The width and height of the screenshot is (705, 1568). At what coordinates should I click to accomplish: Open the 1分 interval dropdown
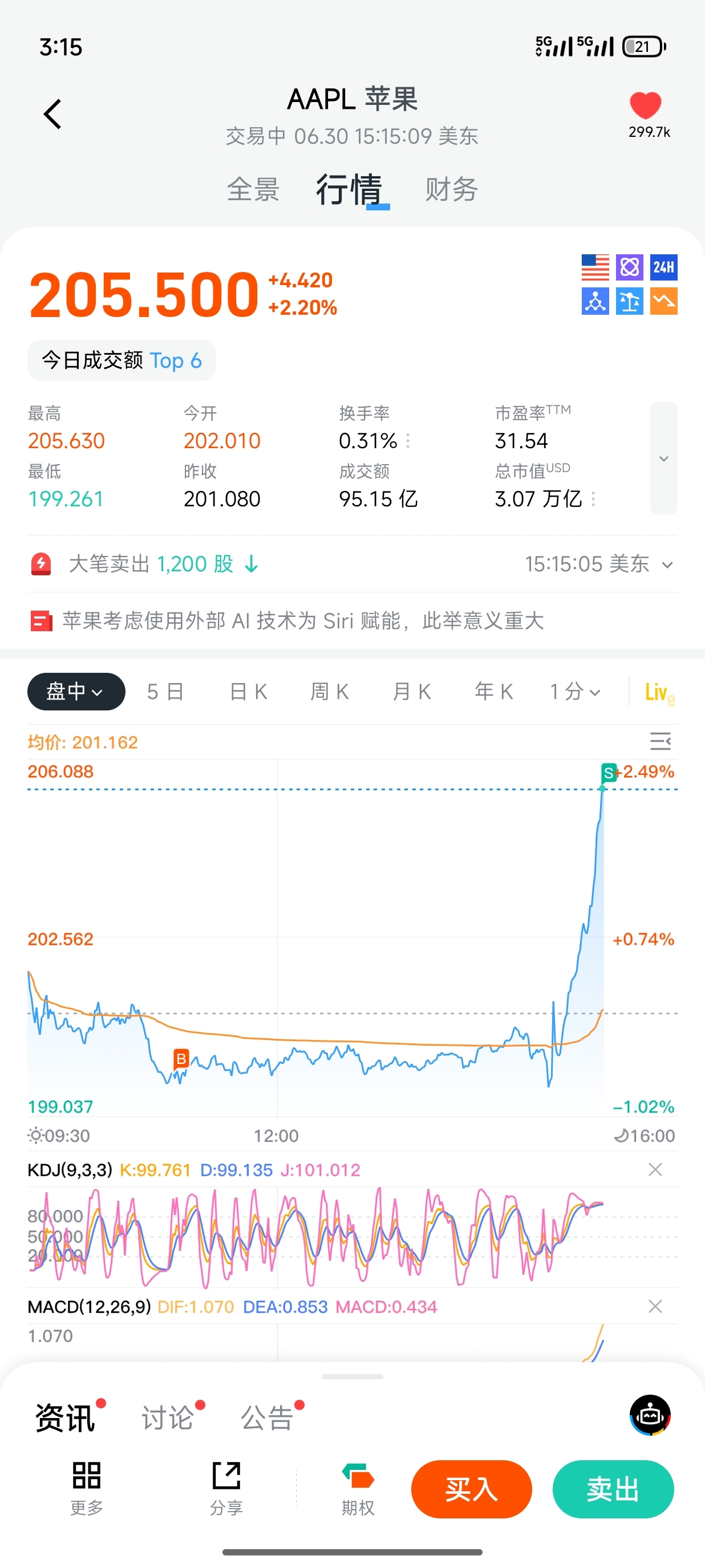[x=575, y=692]
